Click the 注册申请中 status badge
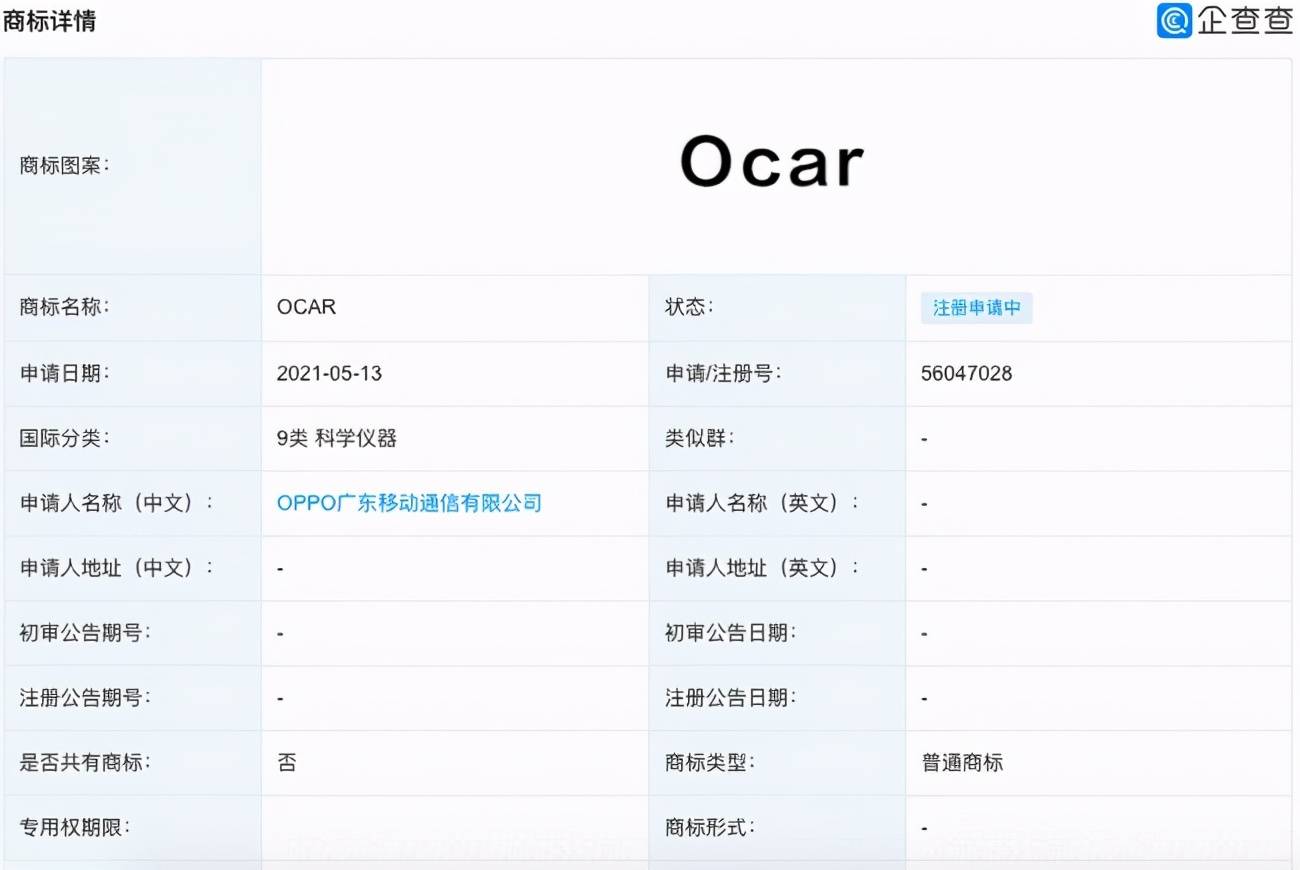The width and height of the screenshot is (1300, 870). click(977, 308)
